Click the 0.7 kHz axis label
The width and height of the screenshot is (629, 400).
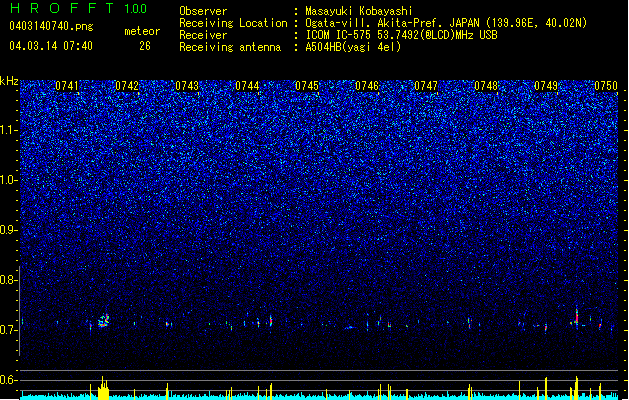point(8,330)
